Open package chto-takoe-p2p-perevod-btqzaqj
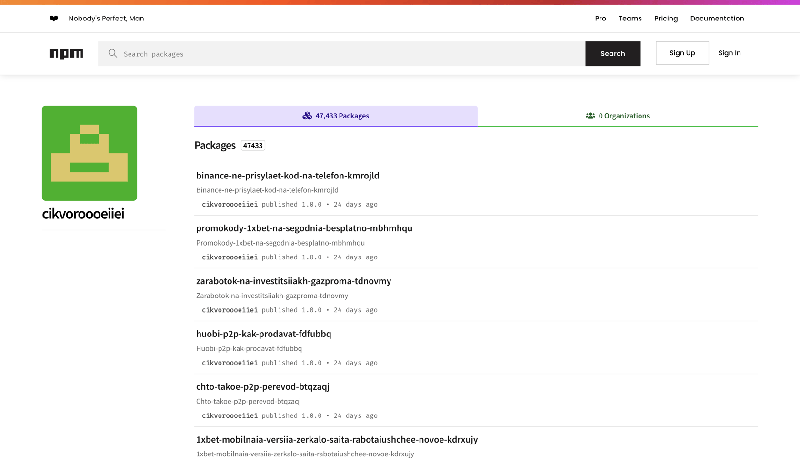Viewport: 800px width, 464px height. point(263,387)
